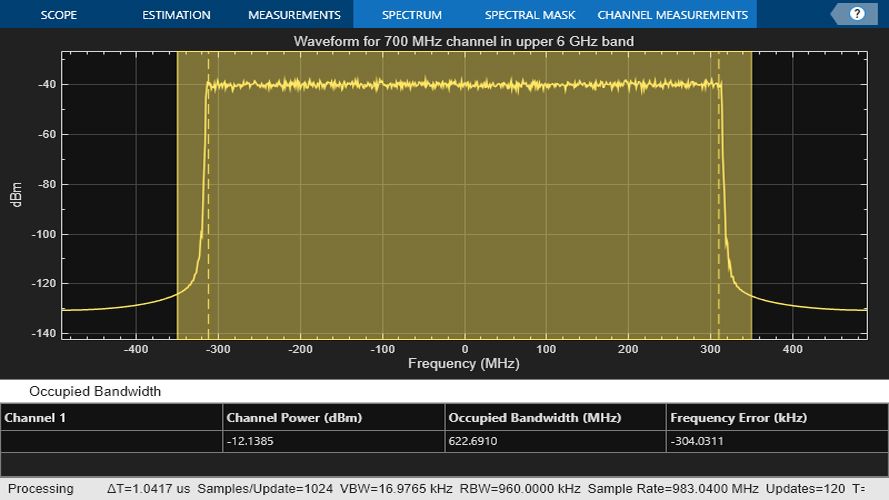Viewport: 889px width, 500px height.
Task: Switch to the SCOPE tab
Action: point(59,15)
